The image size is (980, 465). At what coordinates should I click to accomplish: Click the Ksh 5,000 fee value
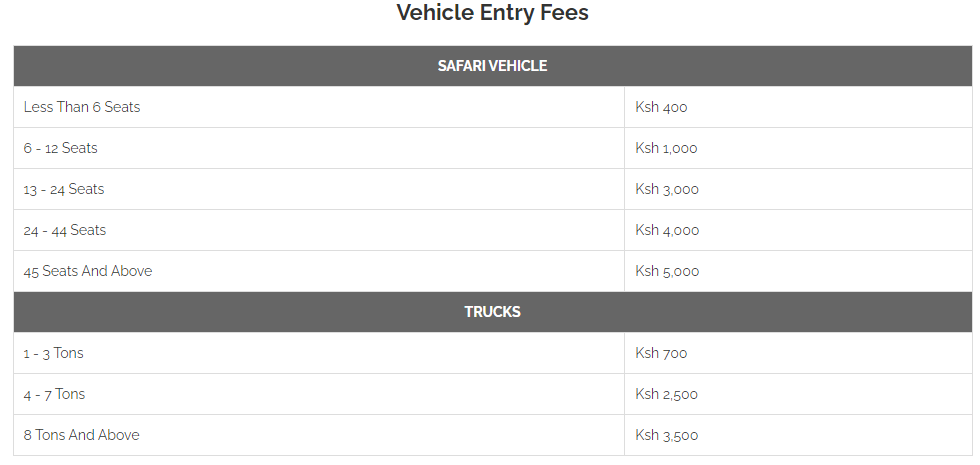667,271
